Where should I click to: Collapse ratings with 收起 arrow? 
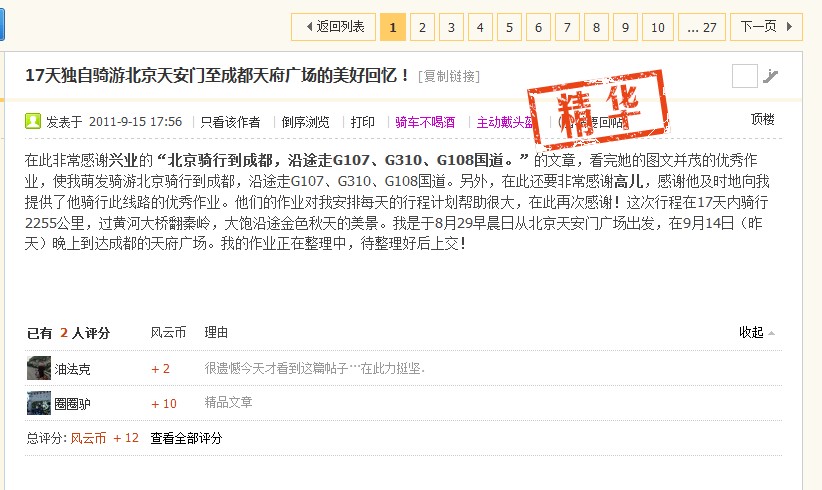[757, 332]
